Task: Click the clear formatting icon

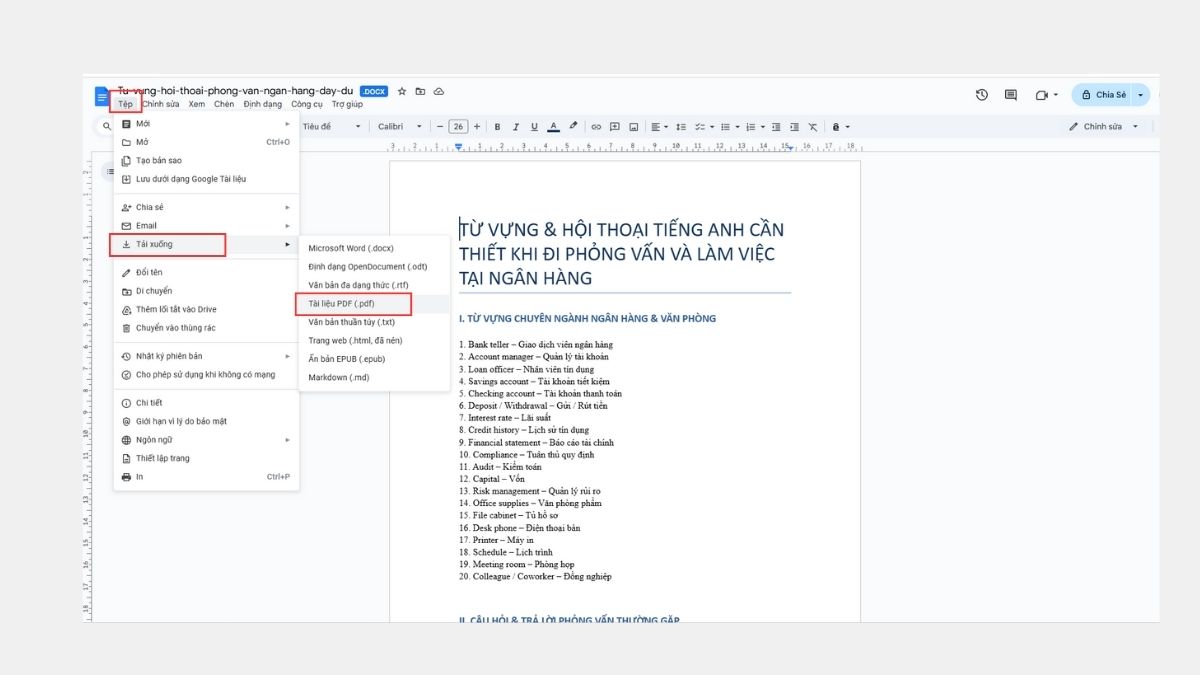Action: click(812, 127)
